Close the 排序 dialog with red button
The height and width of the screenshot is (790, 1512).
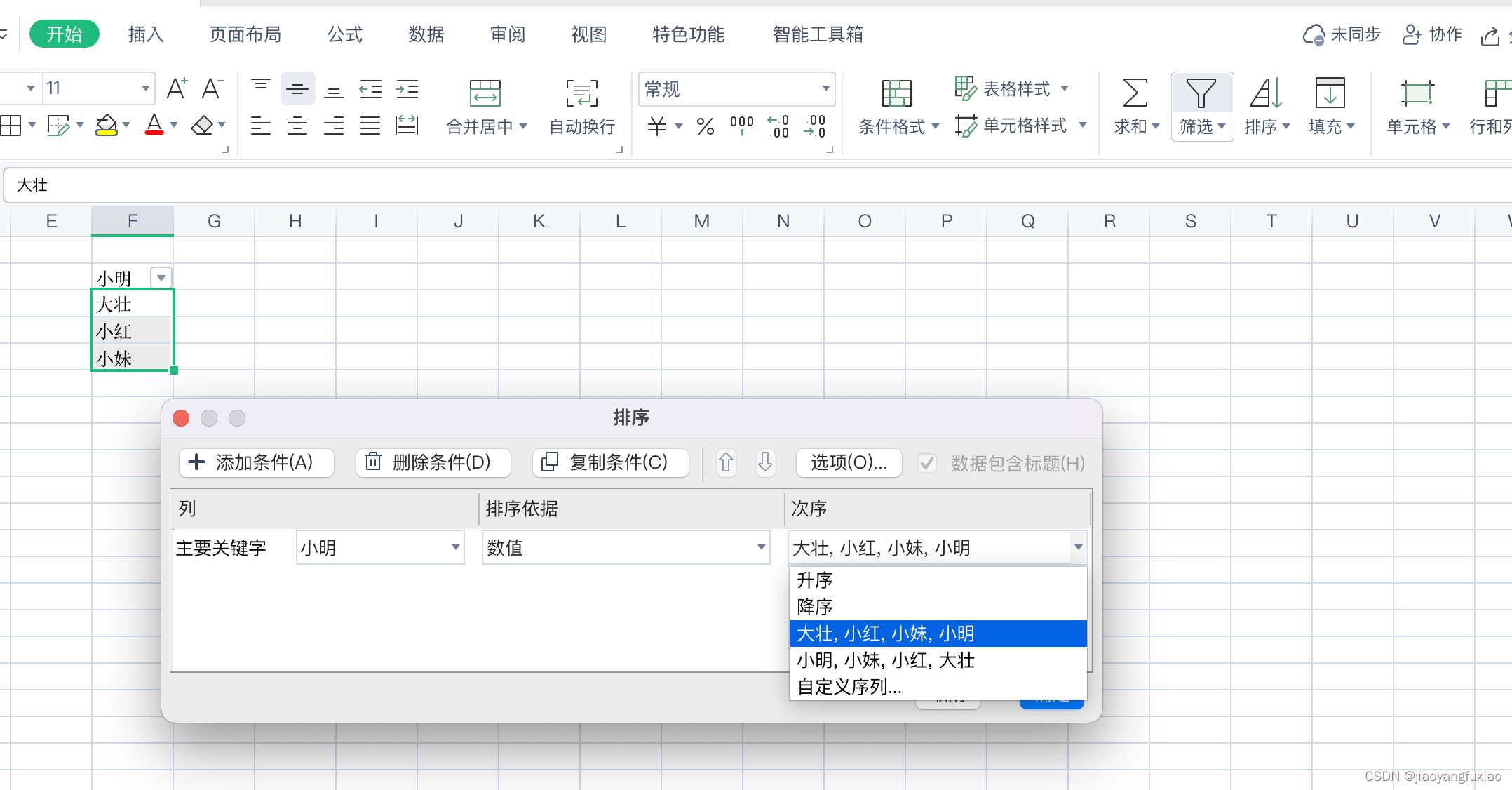[181, 418]
